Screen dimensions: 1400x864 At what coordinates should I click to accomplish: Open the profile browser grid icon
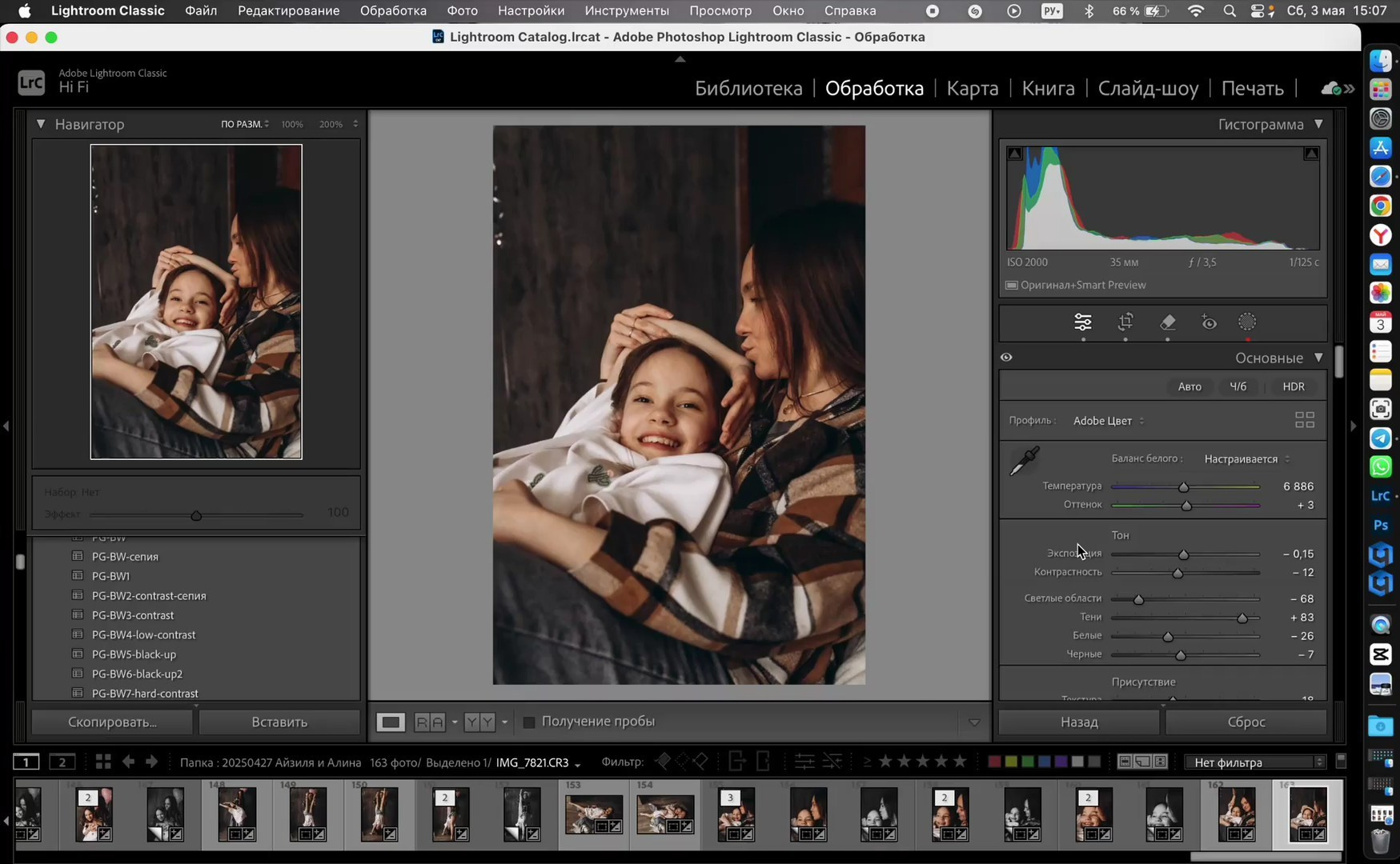tap(1305, 420)
